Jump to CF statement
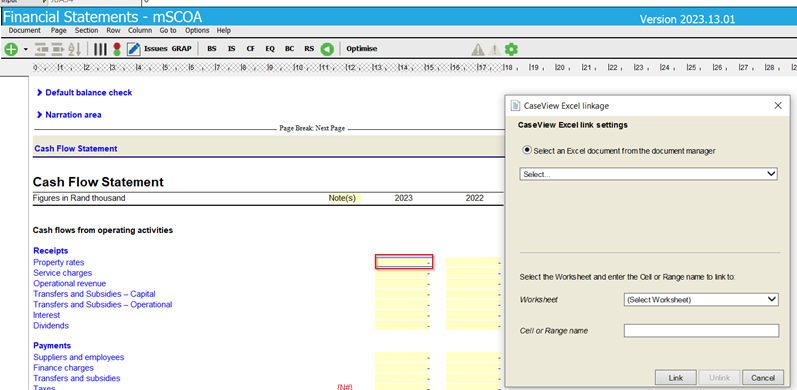This screenshot has height=390, width=797. (x=251, y=49)
